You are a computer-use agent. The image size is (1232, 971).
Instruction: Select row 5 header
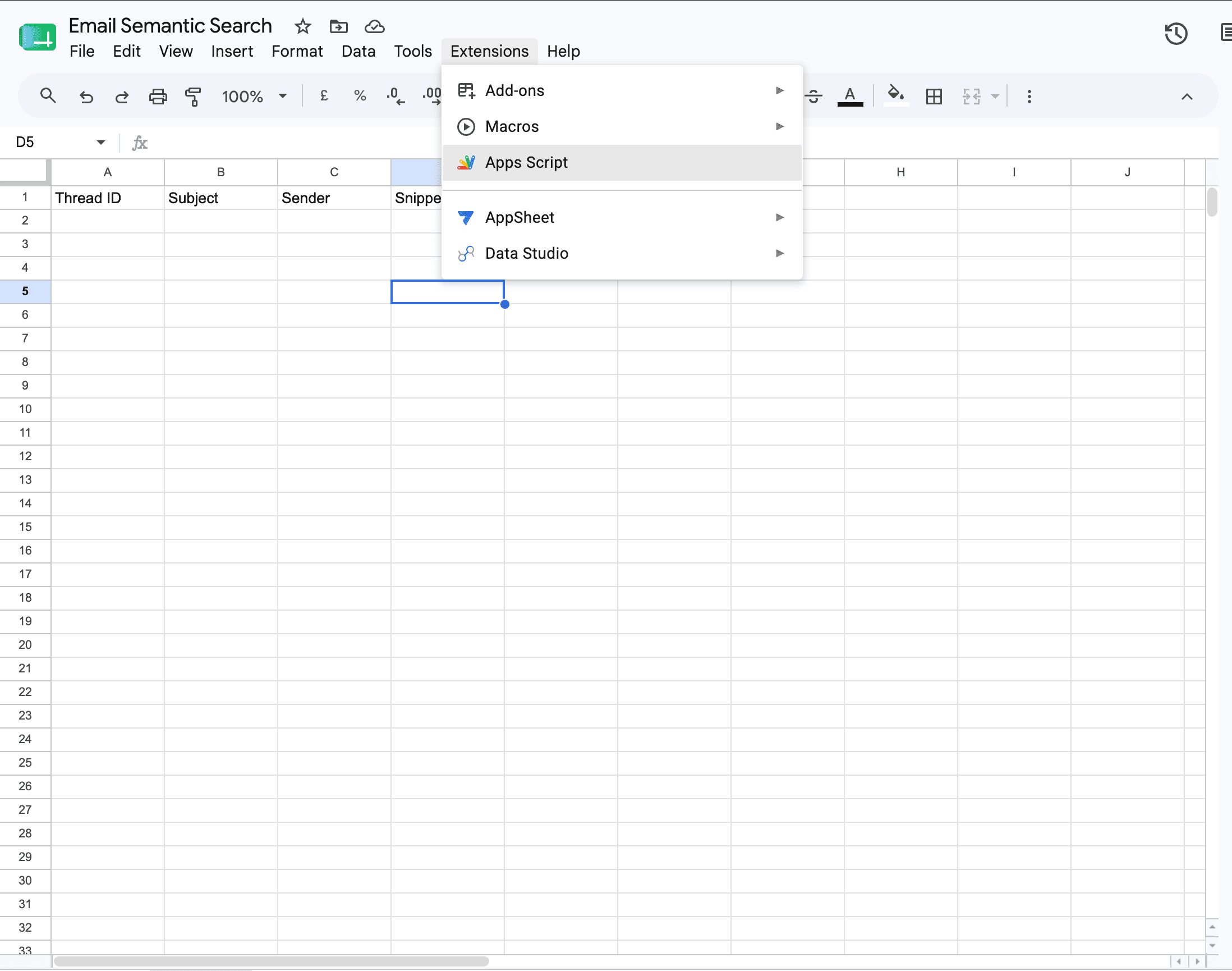coord(25,292)
